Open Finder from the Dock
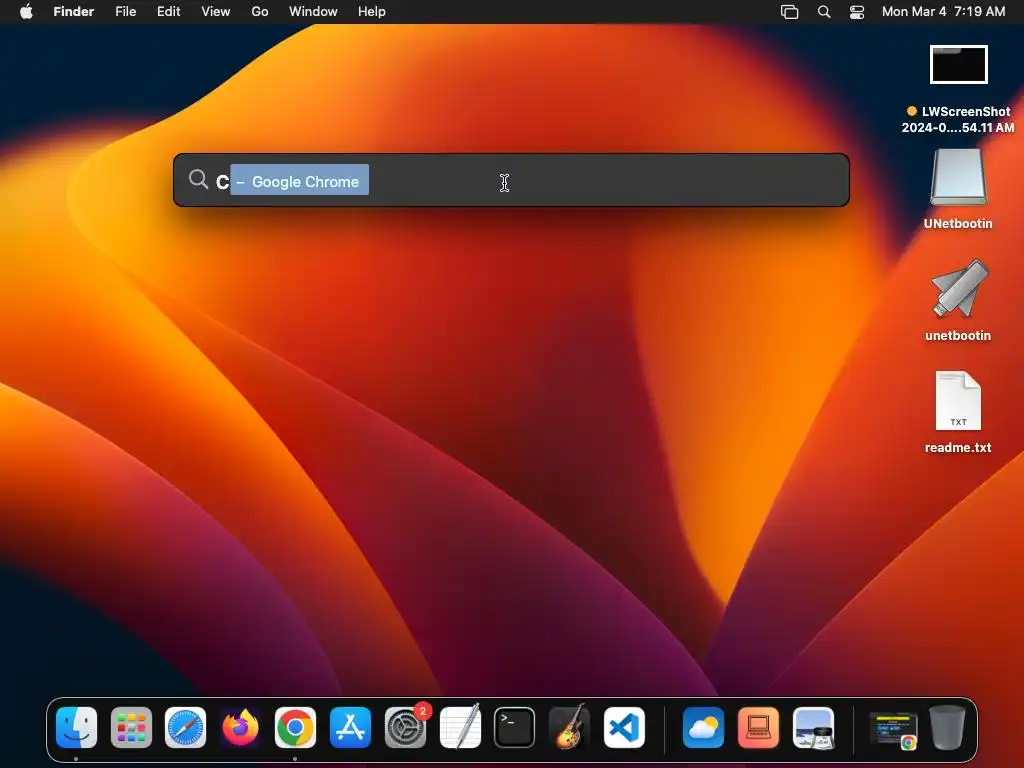This screenshot has width=1024, height=768. pos(76,728)
